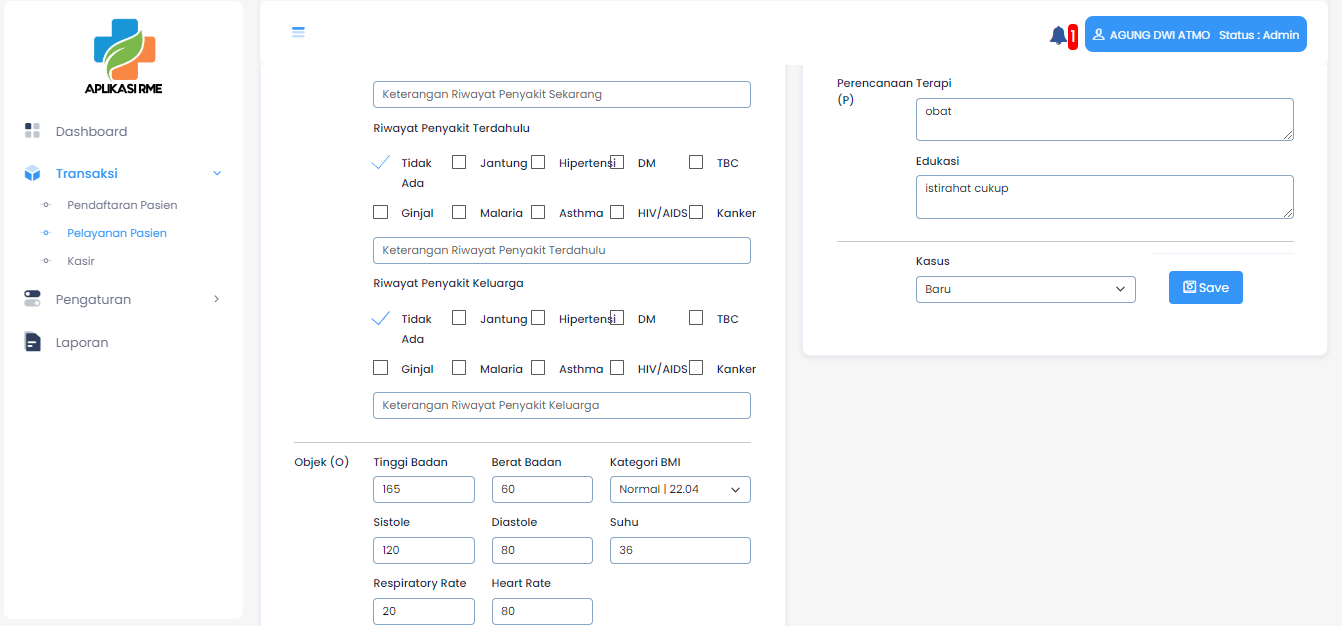This screenshot has height=626, width=1342.
Task: Click the Save button
Action: tap(1205, 287)
